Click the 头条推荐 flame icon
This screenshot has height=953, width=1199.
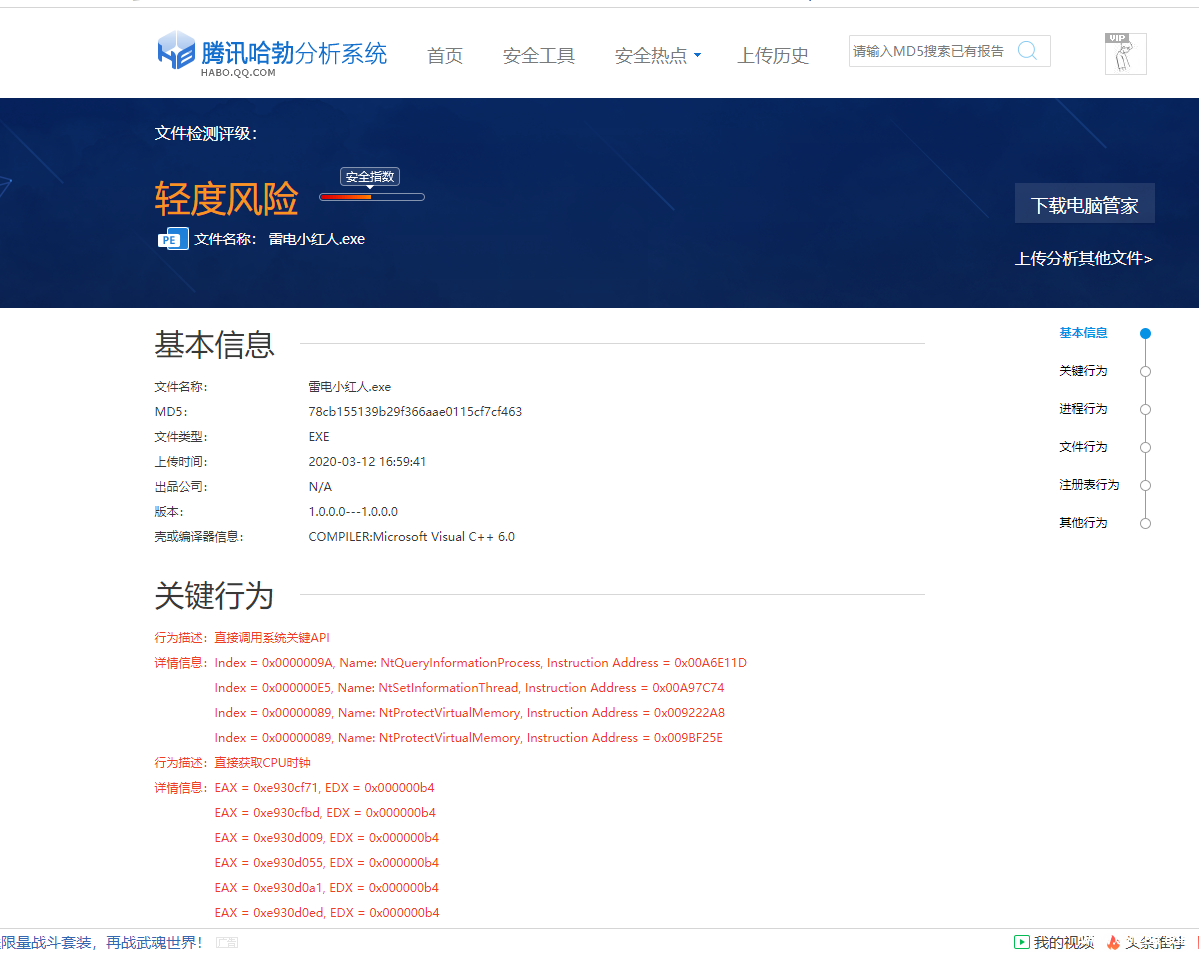pos(1113,942)
